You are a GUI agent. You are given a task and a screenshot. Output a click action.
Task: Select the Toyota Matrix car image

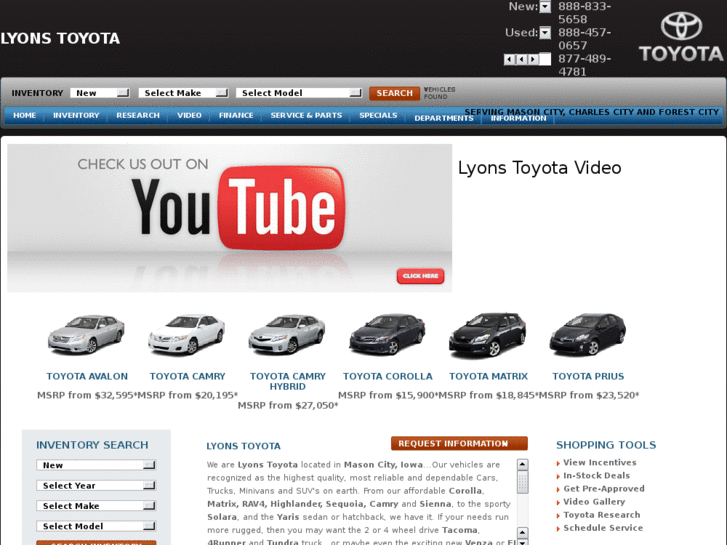coord(488,334)
